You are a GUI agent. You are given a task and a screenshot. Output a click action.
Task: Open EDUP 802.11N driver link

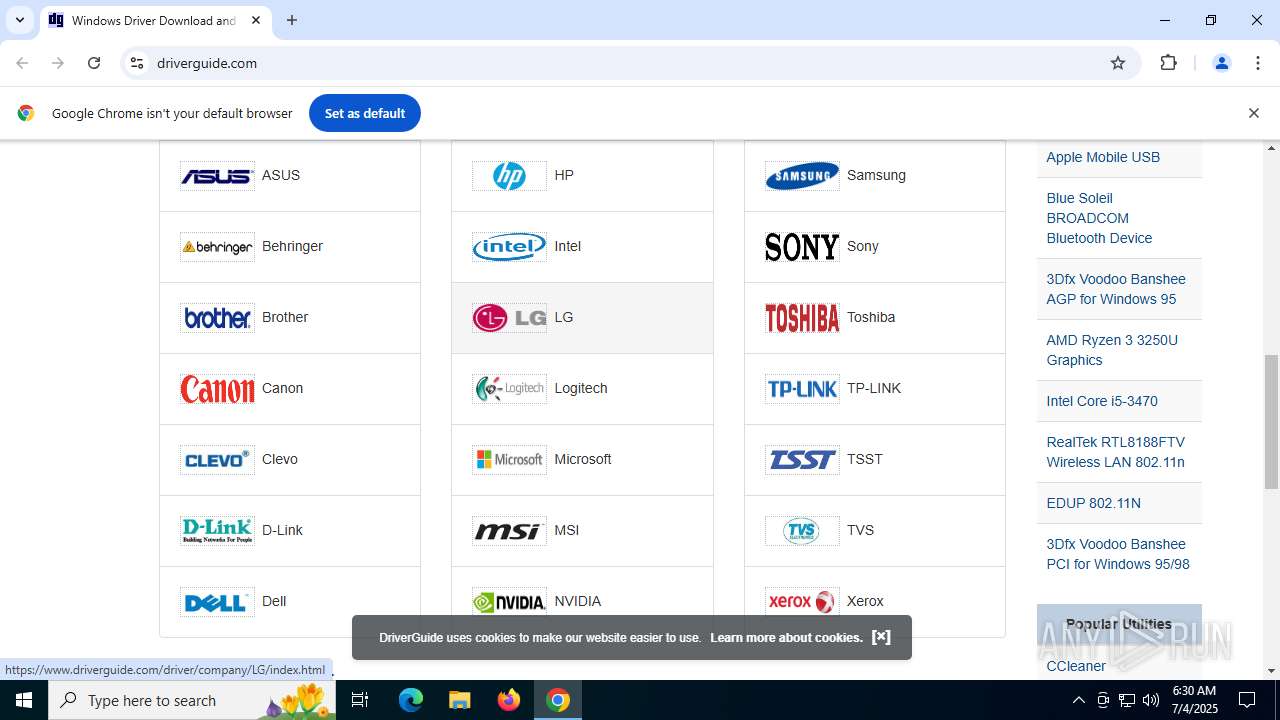click(x=1093, y=503)
